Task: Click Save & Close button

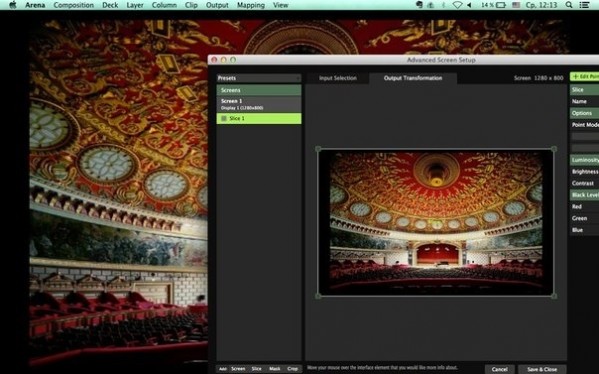Action: 542,369
